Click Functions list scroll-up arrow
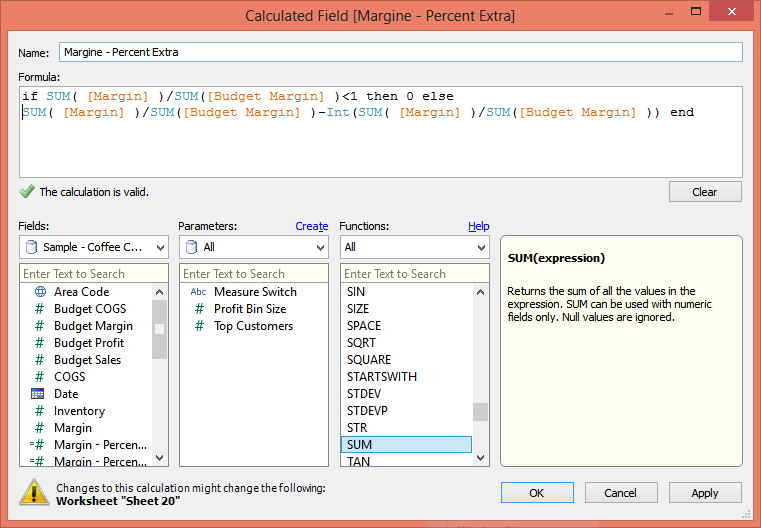Image resolution: width=761 pixels, height=528 pixels. tap(480, 292)
